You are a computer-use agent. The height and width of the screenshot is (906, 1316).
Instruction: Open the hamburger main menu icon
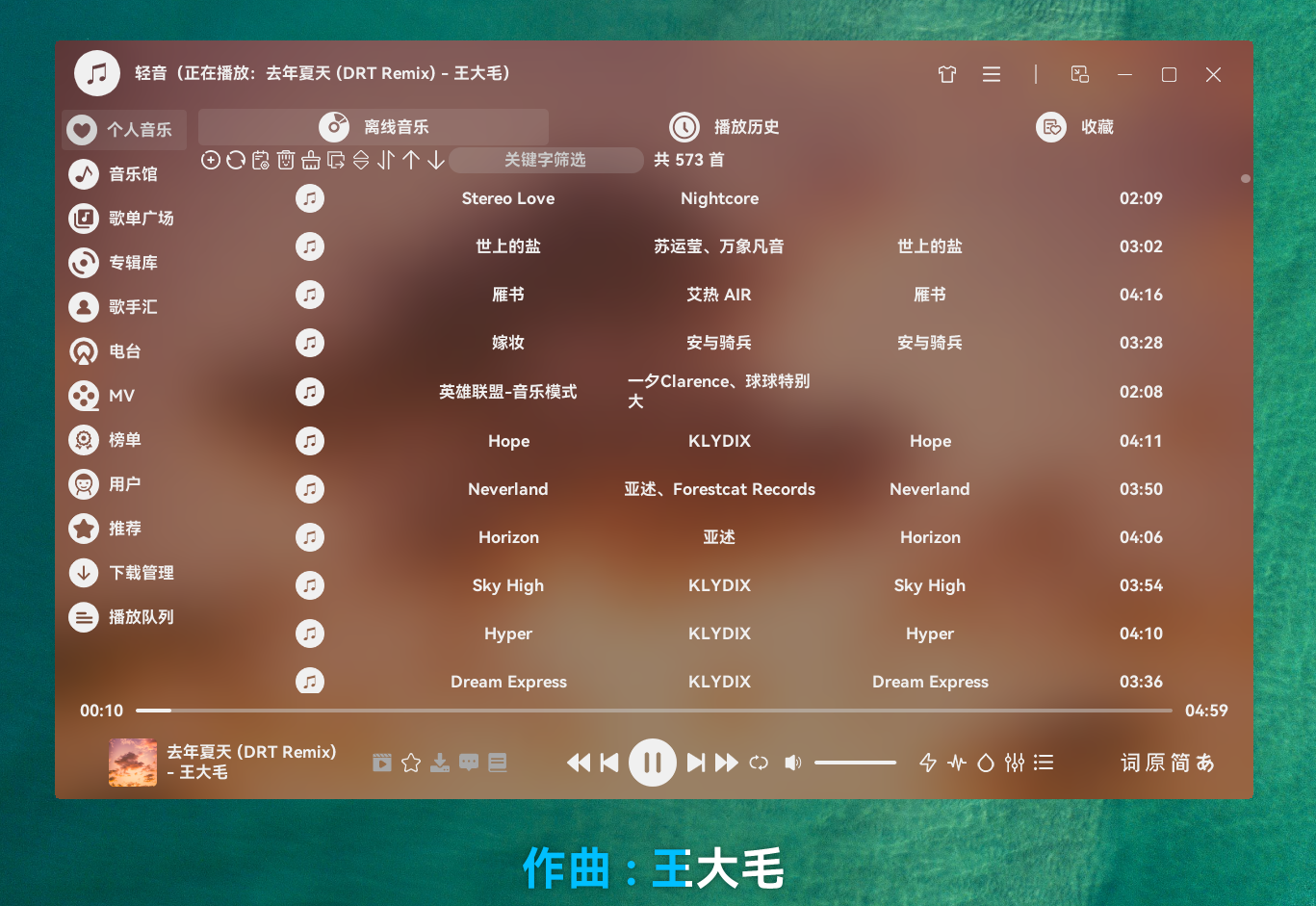click(992, 74)
